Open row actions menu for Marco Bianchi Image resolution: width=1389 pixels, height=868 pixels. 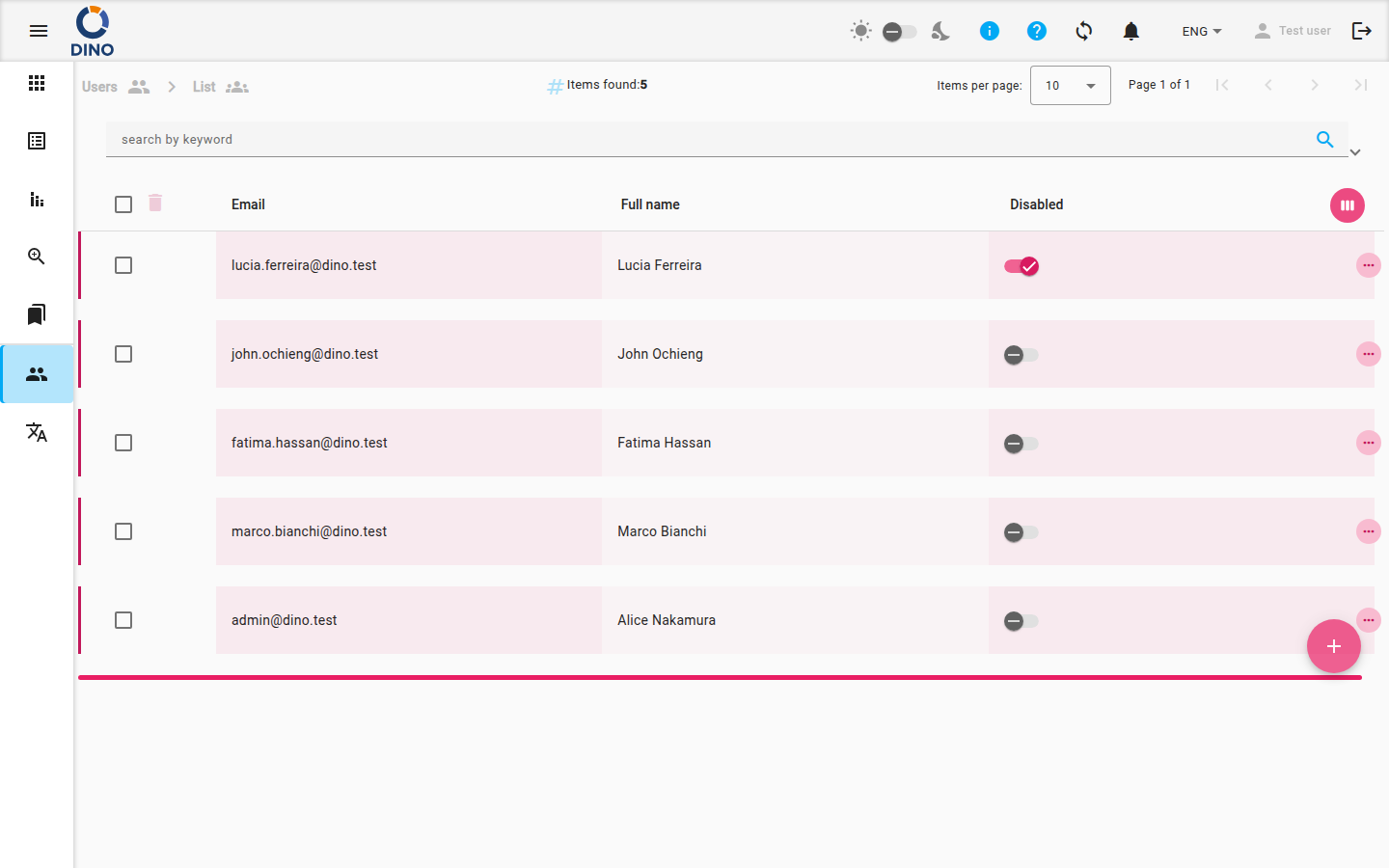[x=1368, y=531]
